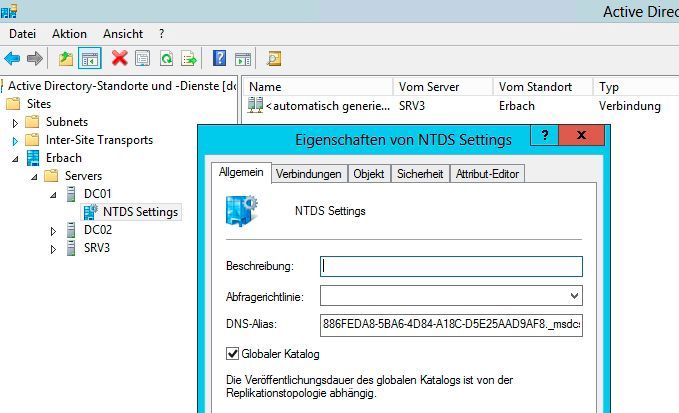Image resolution: width=679 pixels, height=413 pixels.
Task: Switch to the Objekt tab
Action: 369,174
